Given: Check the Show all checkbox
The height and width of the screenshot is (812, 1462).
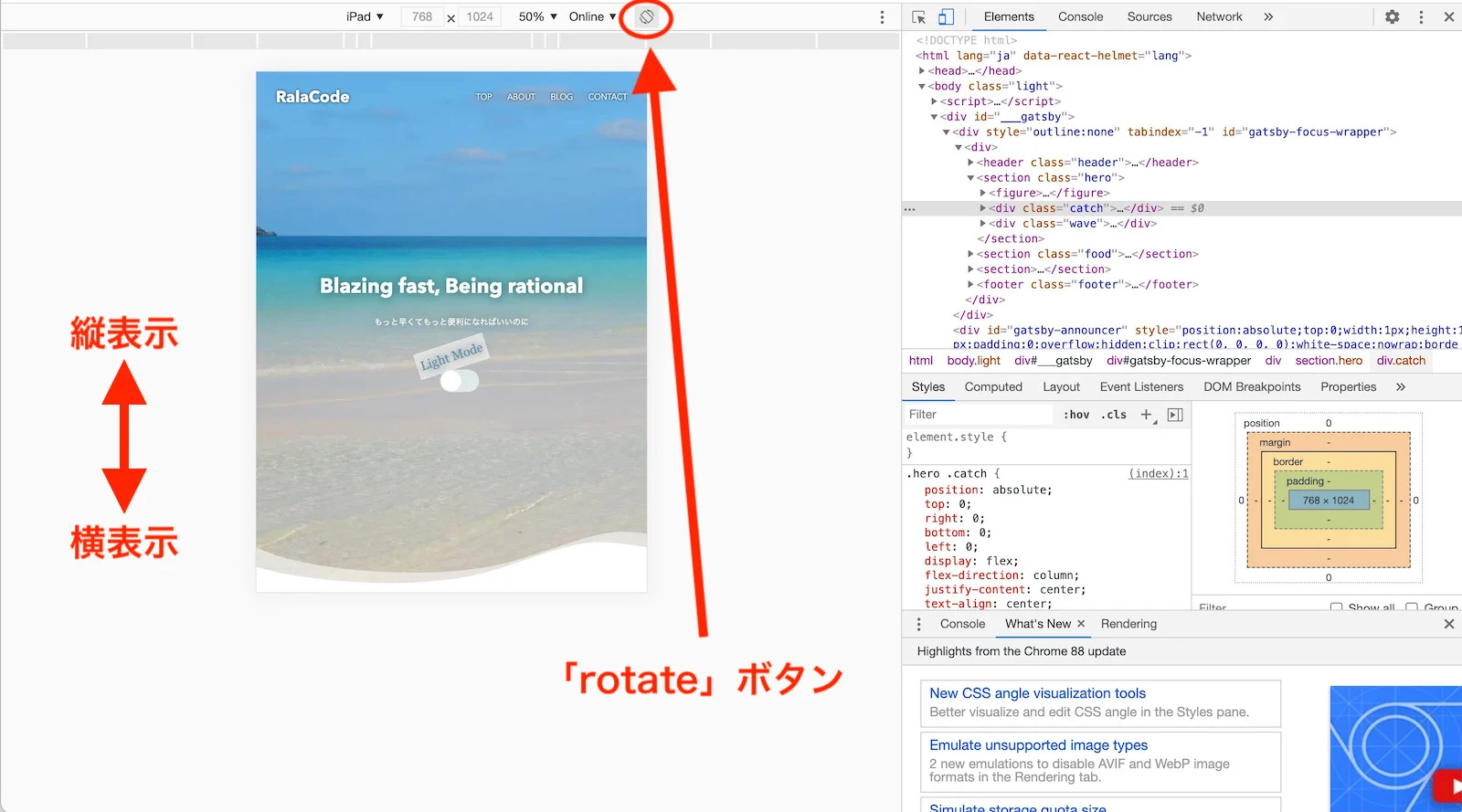Looking at the screenshot, I should click(1337, 607).
